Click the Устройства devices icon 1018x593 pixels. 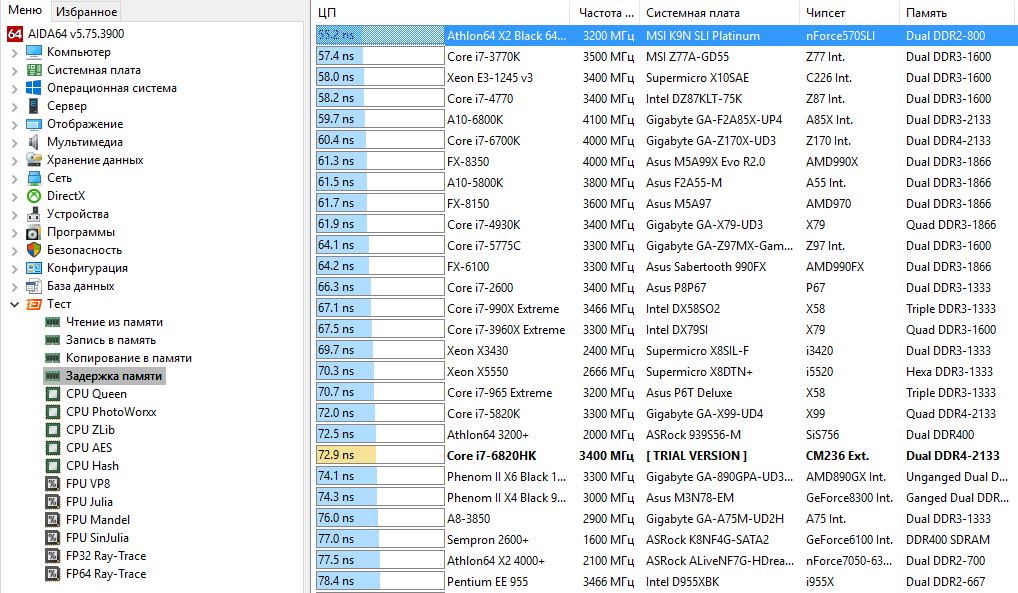[34, 214]
